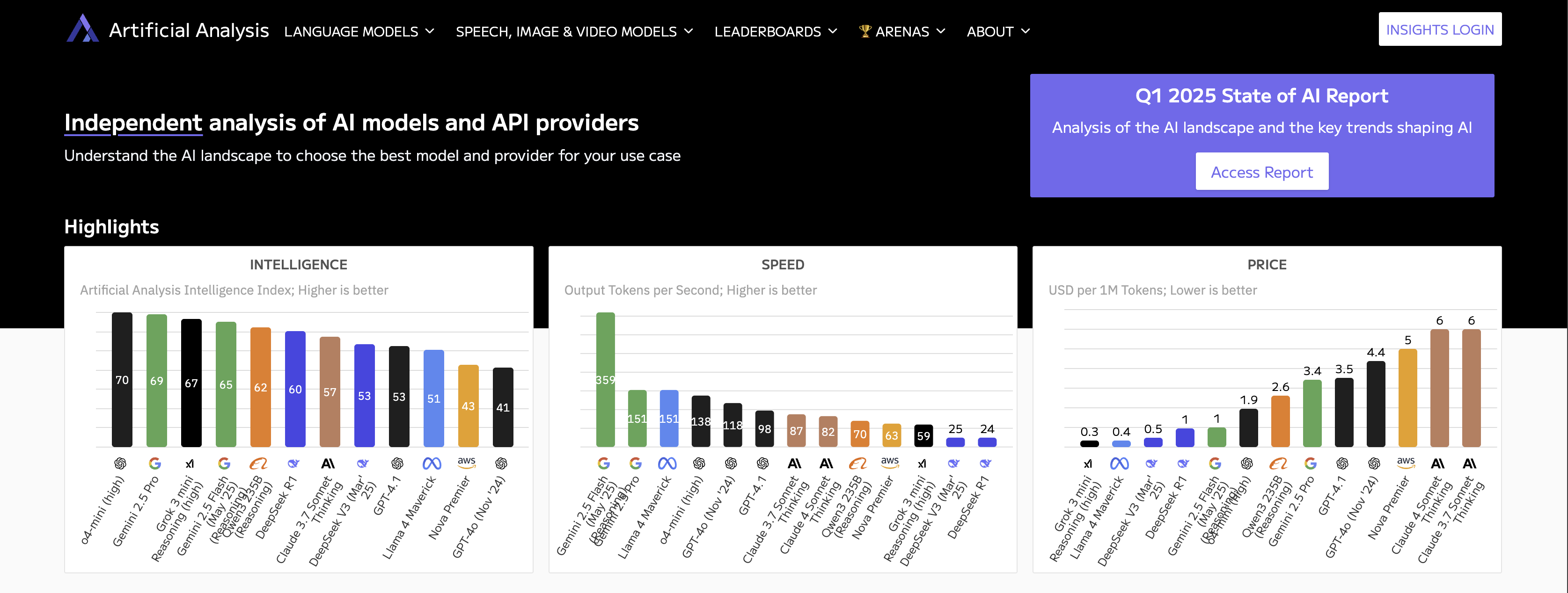The width and height of the screenshot is (1568, 593).
Task: Click the Gemini 2.5 Pro bar valued 69
Action: pyautogui.click(x=156, y=381)
